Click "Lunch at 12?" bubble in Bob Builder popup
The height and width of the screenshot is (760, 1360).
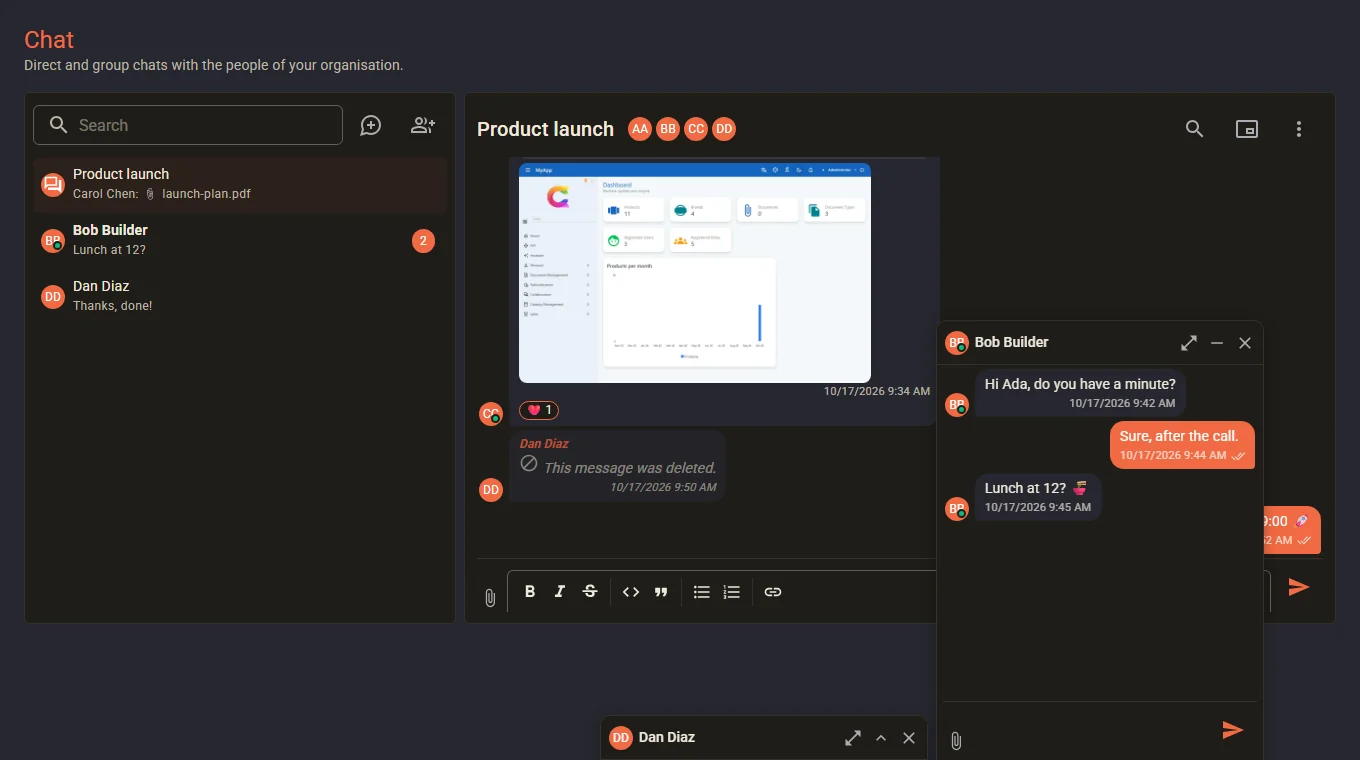pos(1038,496)
